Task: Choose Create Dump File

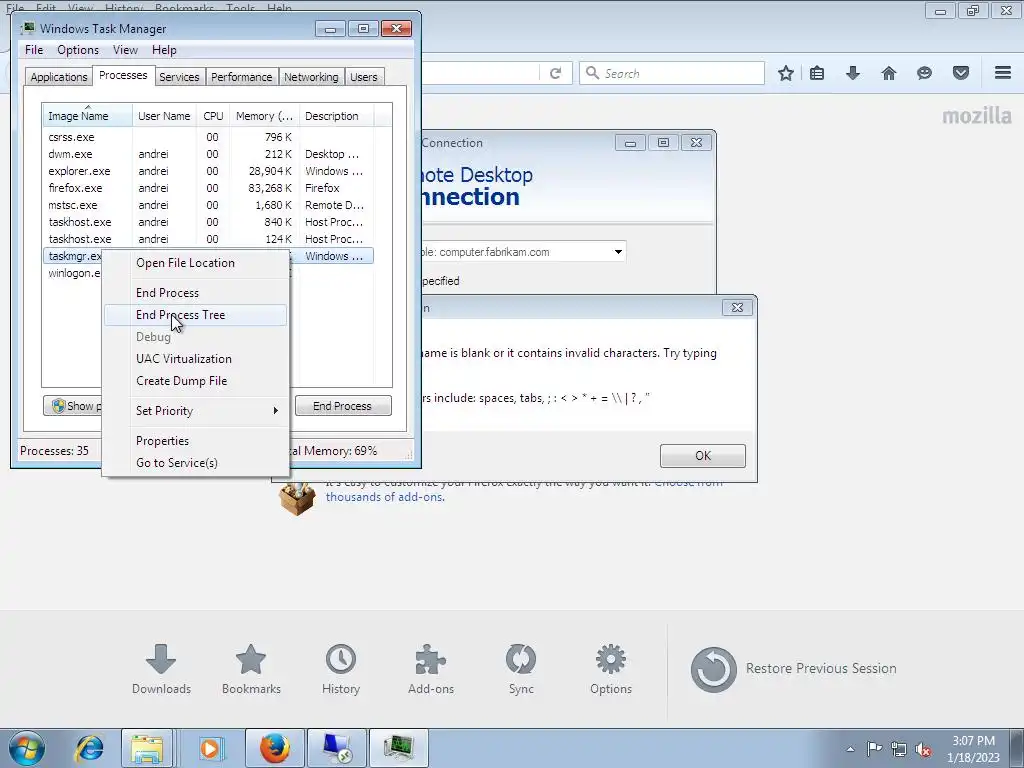Action: [x=196, y=381]
